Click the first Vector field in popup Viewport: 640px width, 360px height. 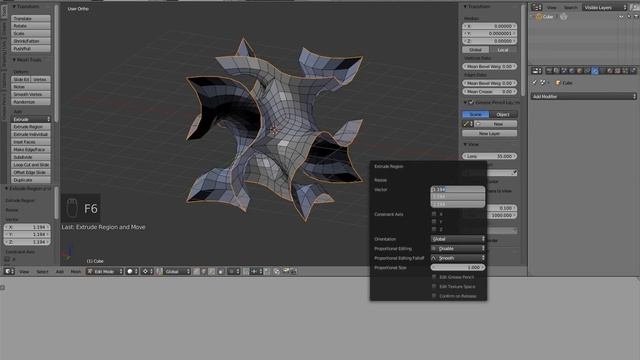click(x=458, y=189)
